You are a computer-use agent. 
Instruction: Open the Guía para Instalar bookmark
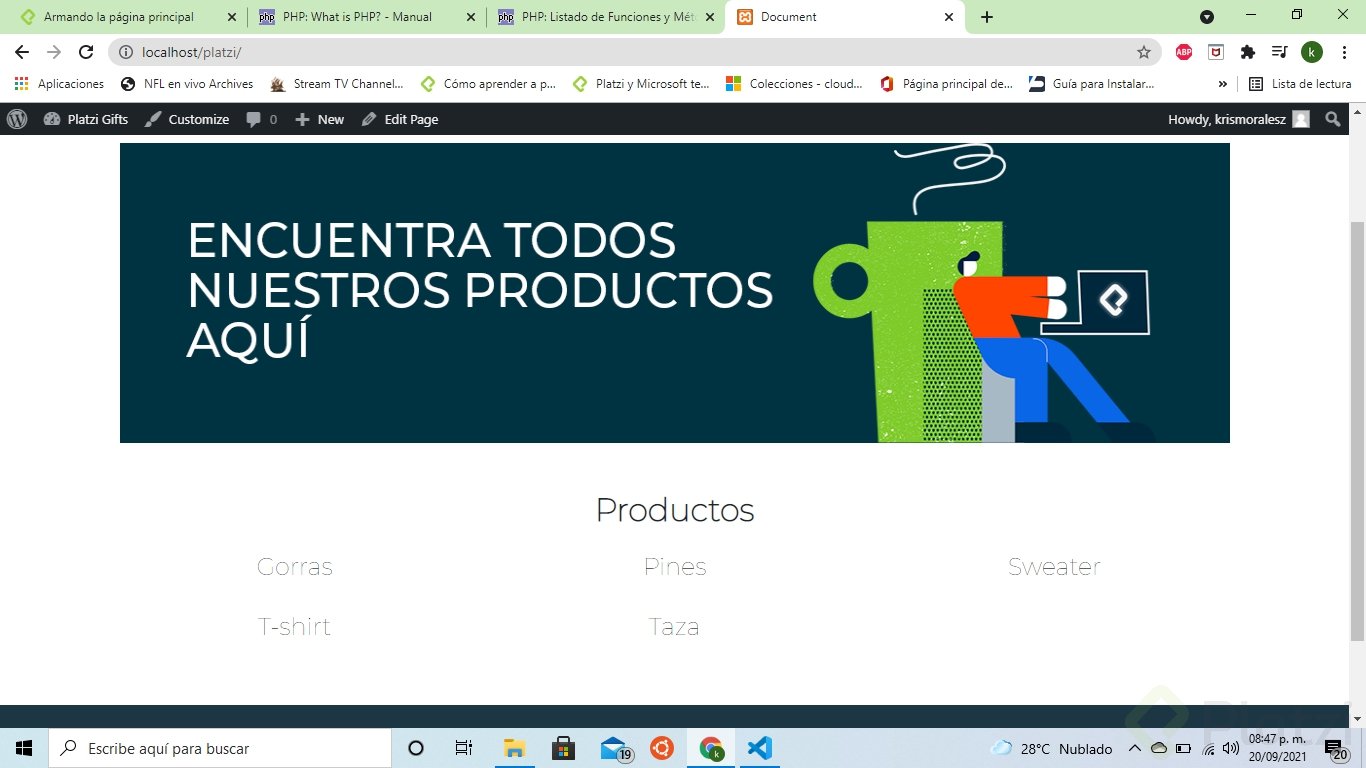1091,84
